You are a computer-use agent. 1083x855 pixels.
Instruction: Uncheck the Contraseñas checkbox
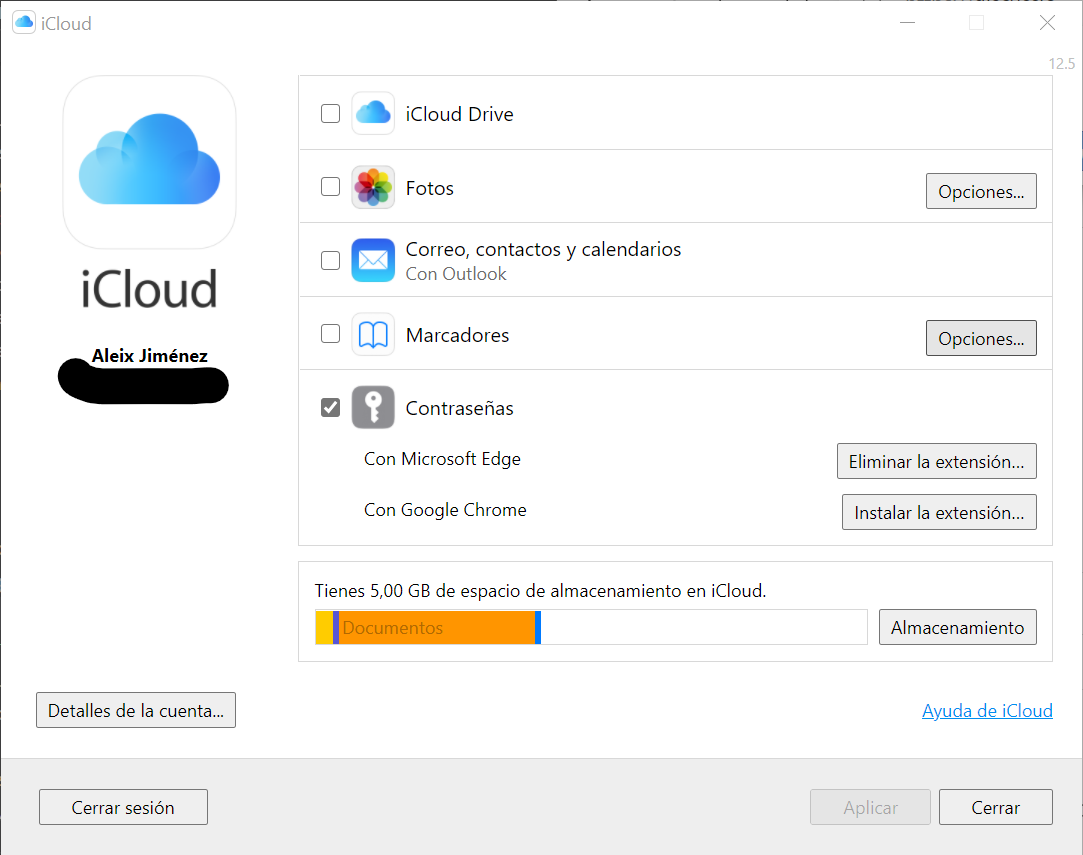pos(330,407)
